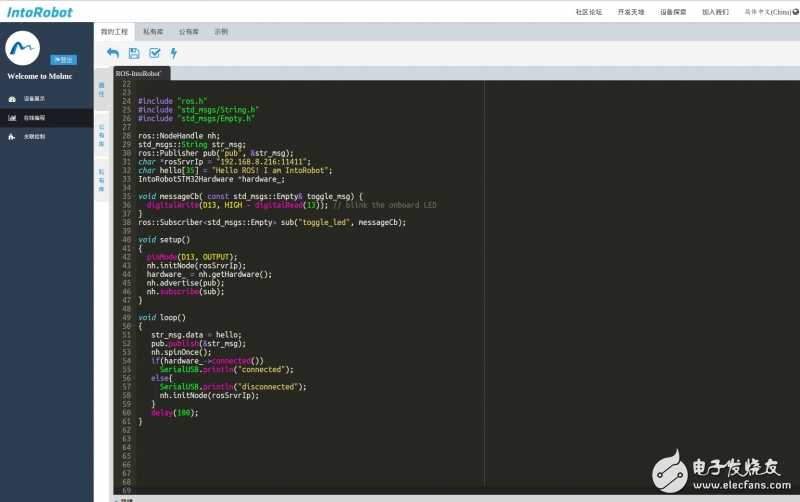Select the ROS-IntoRobot file tab

pos(140,73)
